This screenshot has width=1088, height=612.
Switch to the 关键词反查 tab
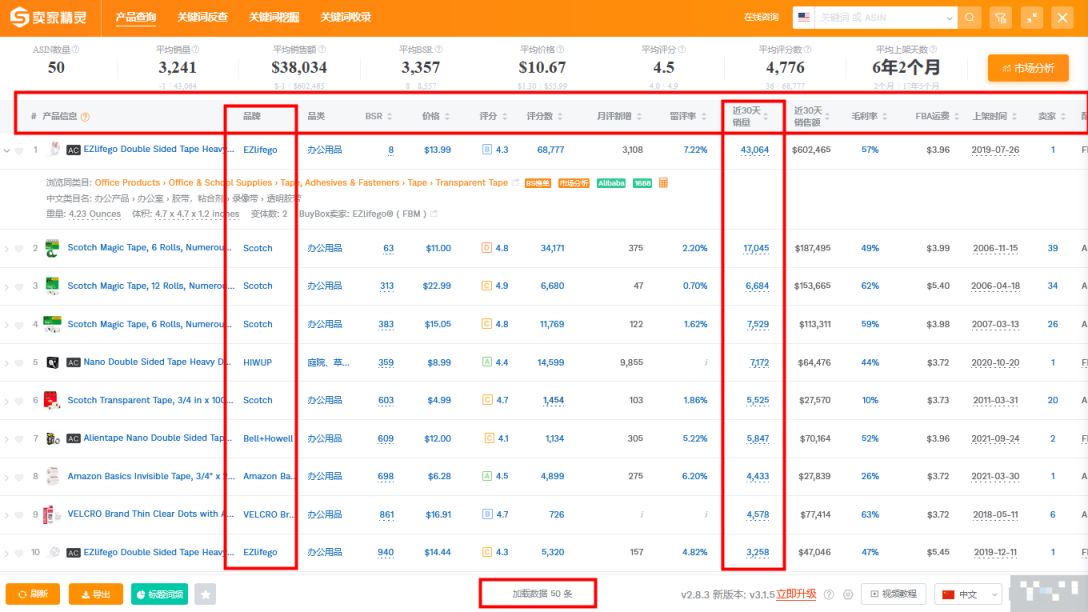point(202,17)
